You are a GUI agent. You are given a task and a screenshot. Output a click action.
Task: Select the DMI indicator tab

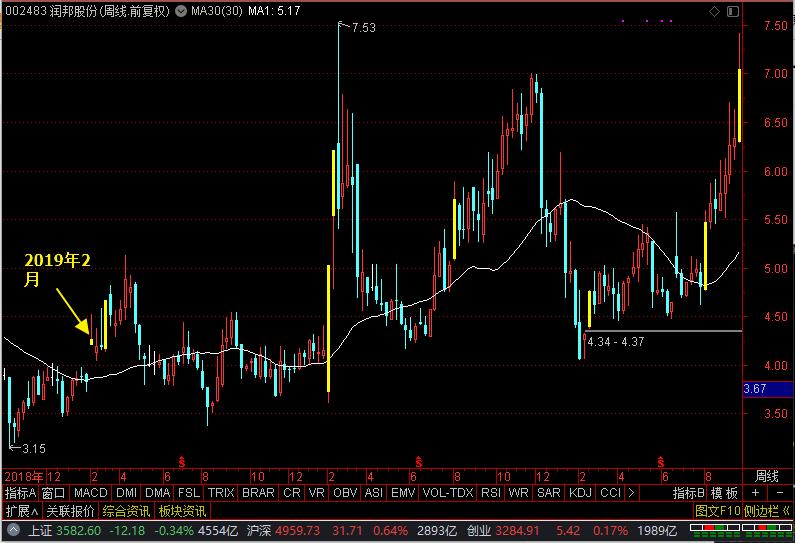[126, 493]
